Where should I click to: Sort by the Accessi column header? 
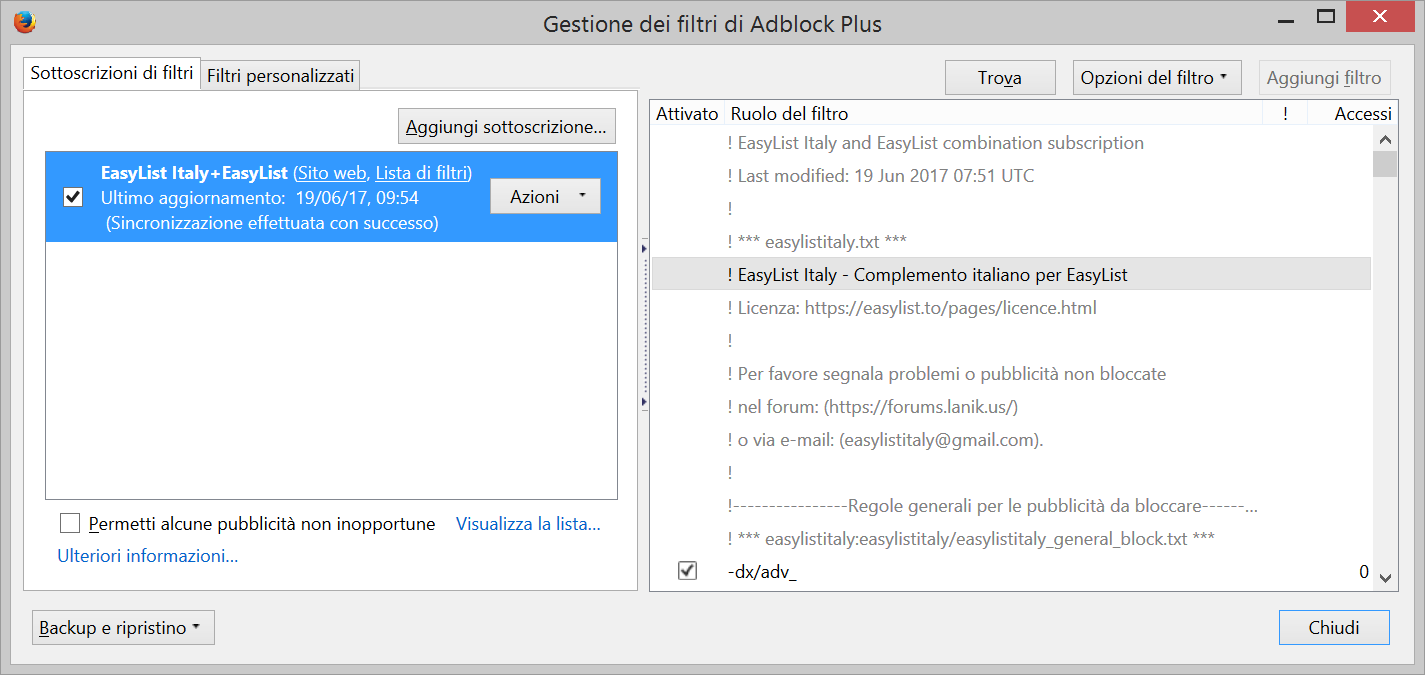point(1351,114)
